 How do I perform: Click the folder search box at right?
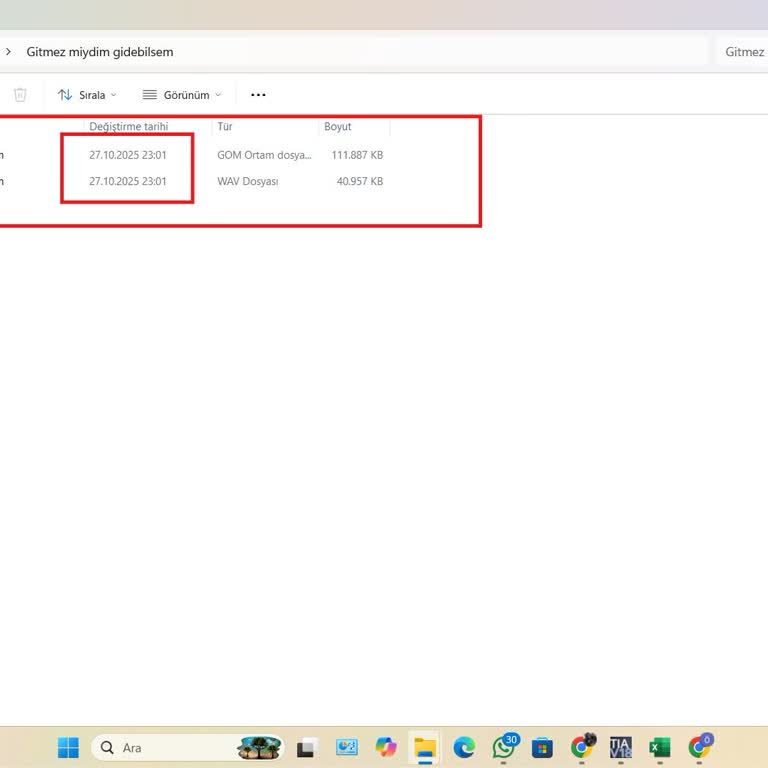coord(742,52)
